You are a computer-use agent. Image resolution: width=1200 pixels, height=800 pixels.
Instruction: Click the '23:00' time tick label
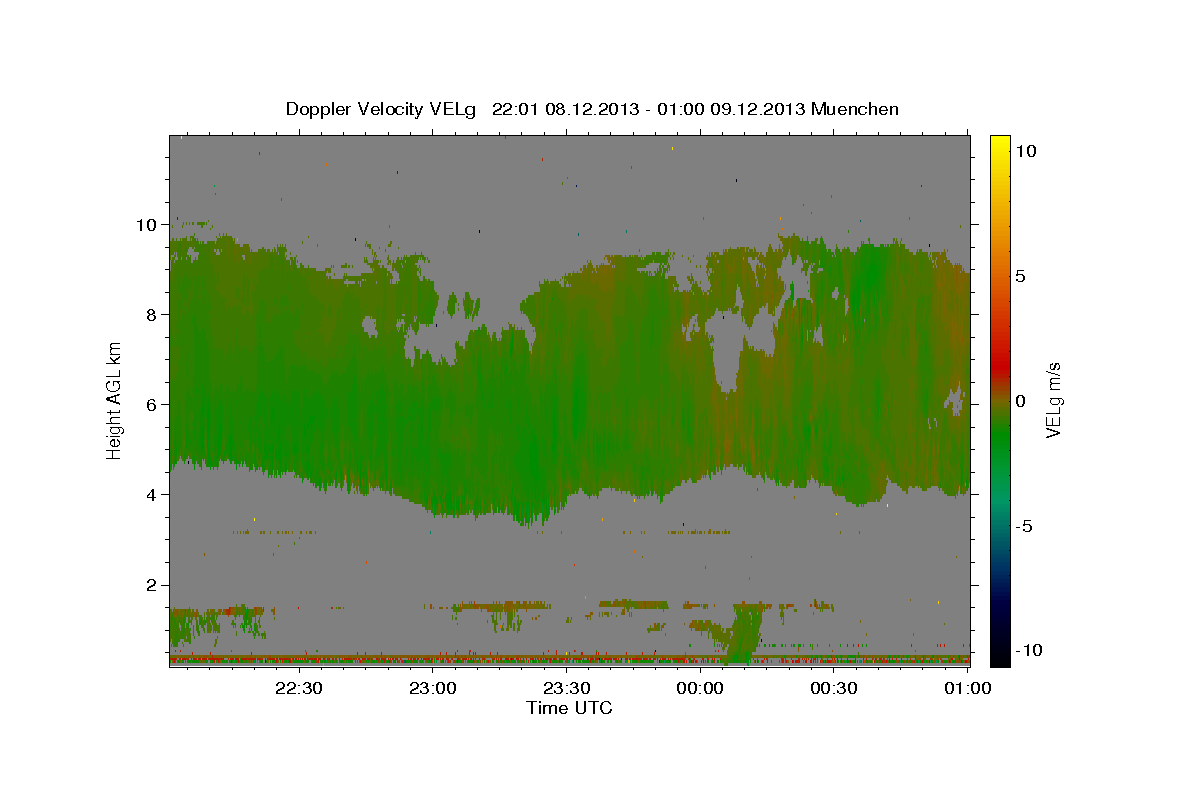[433, 688]
